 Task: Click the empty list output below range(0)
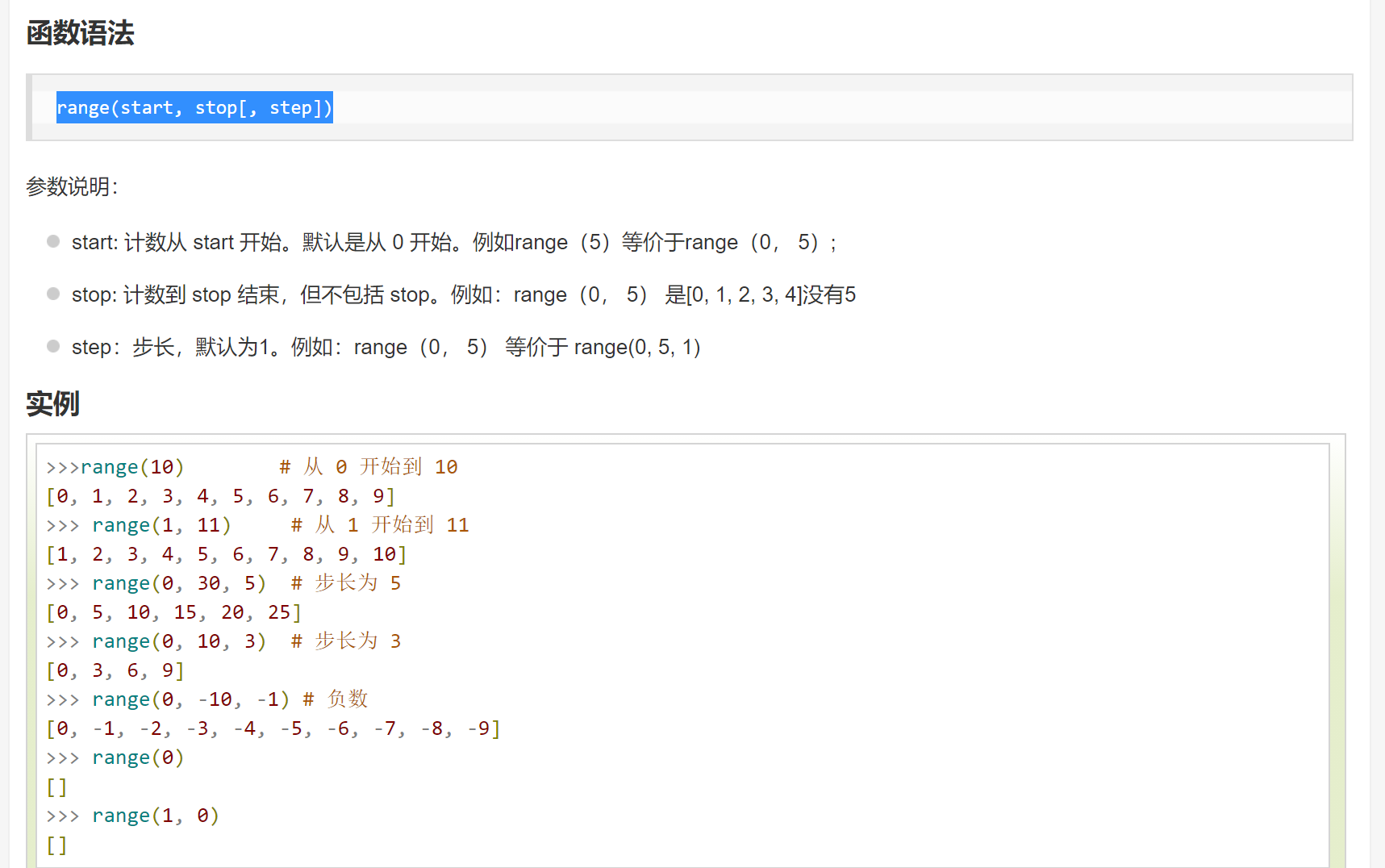click(56, 787)
